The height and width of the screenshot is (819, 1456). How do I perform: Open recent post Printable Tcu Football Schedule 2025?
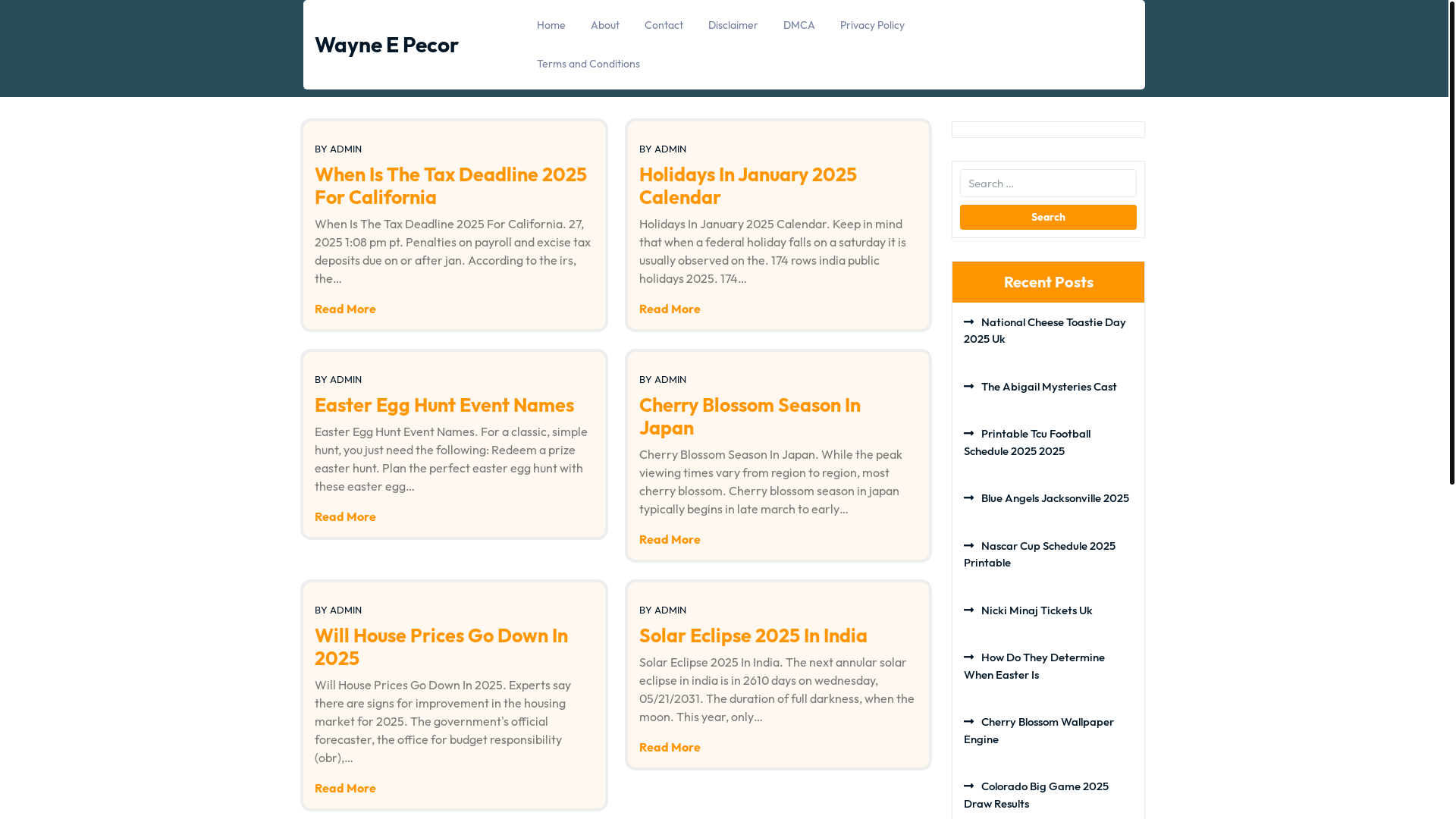point(1028,442)
